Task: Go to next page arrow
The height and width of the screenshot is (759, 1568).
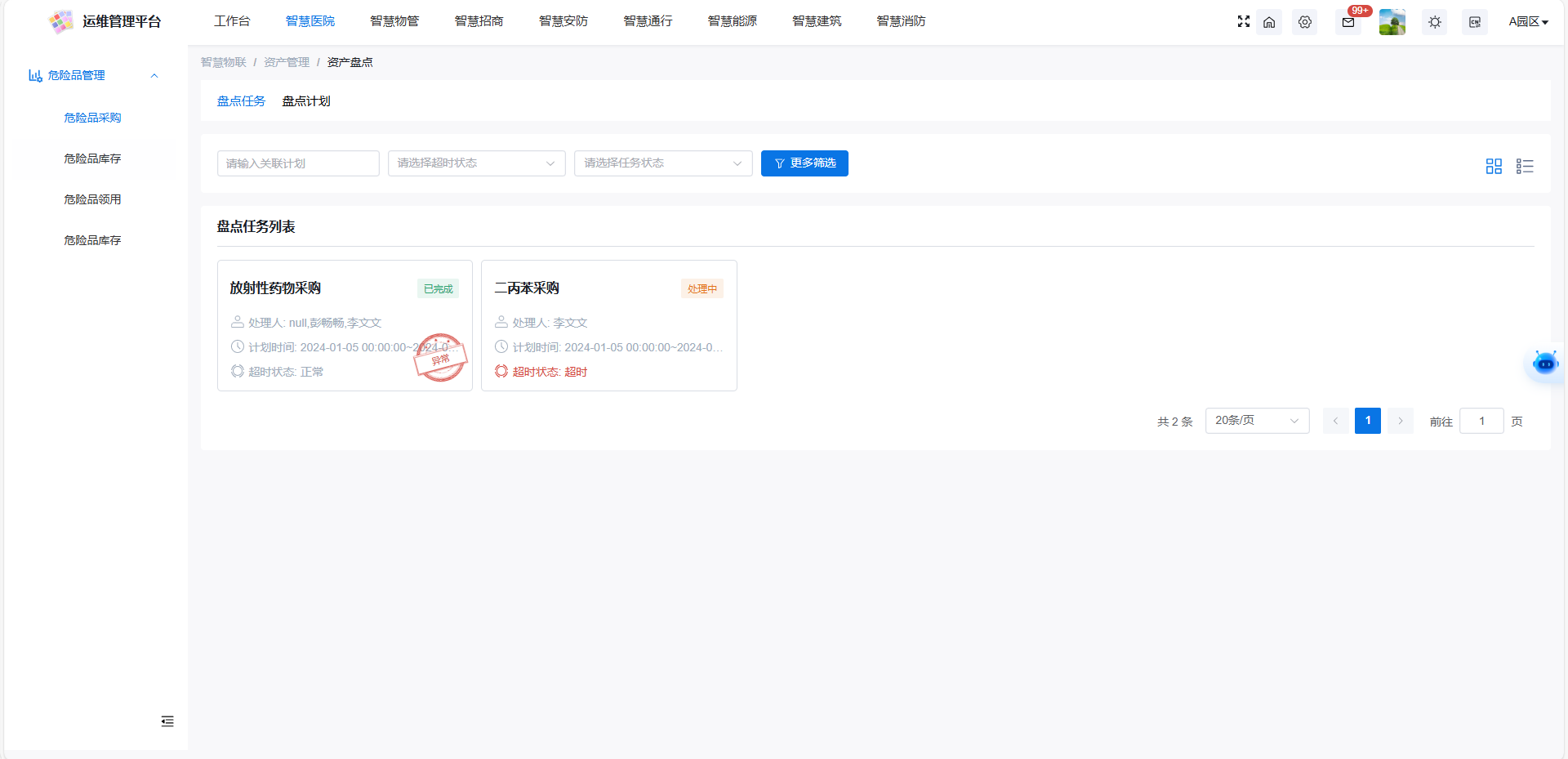Action: pyautogui.click(x=1401, y=421)
